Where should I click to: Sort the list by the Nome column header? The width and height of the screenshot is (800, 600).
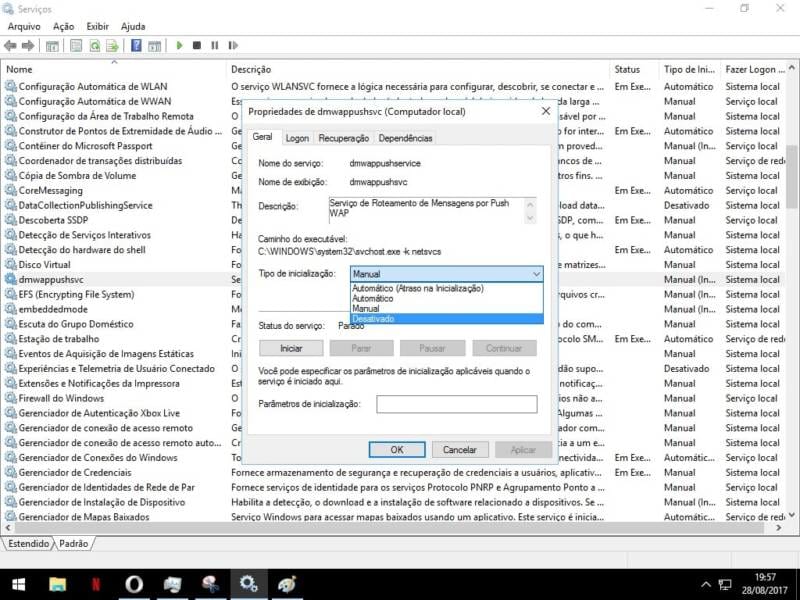114,69
